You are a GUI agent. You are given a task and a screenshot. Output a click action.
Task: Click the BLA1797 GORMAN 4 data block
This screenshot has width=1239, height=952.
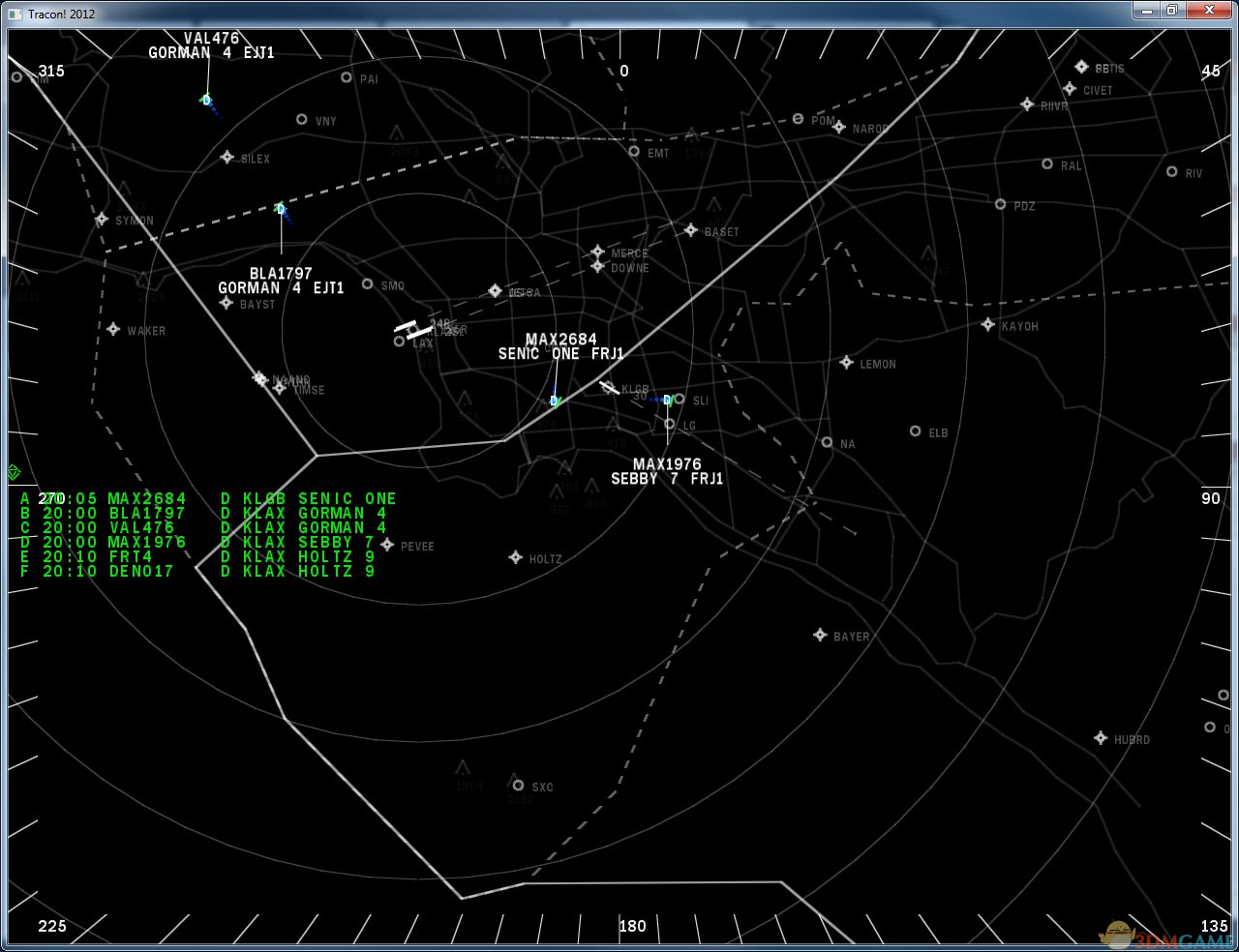point(281,281)
